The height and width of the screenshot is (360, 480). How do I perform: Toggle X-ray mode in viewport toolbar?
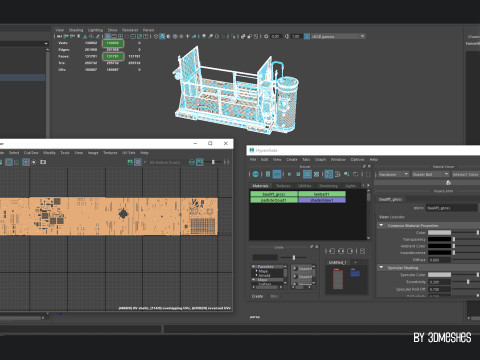pos(243,36)
